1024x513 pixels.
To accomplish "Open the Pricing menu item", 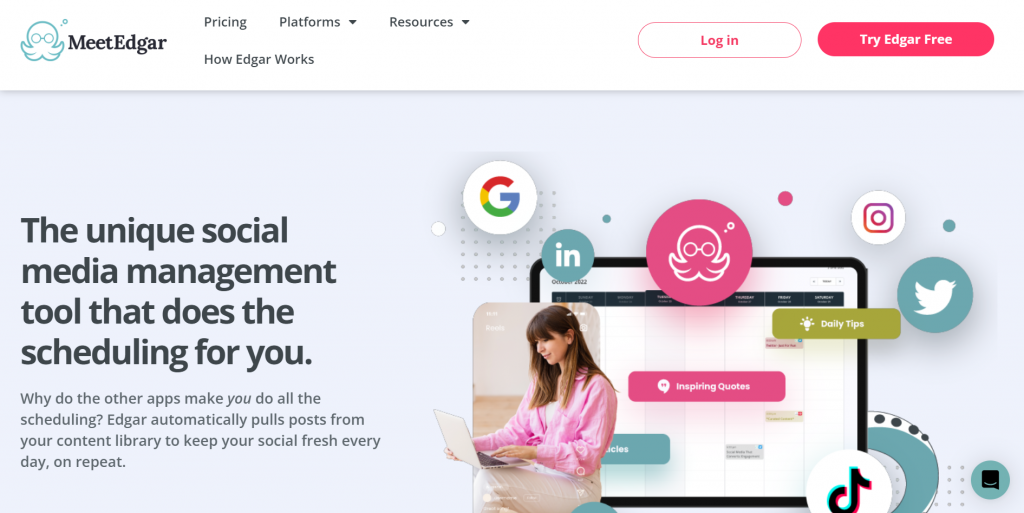I will click(225, 22).
